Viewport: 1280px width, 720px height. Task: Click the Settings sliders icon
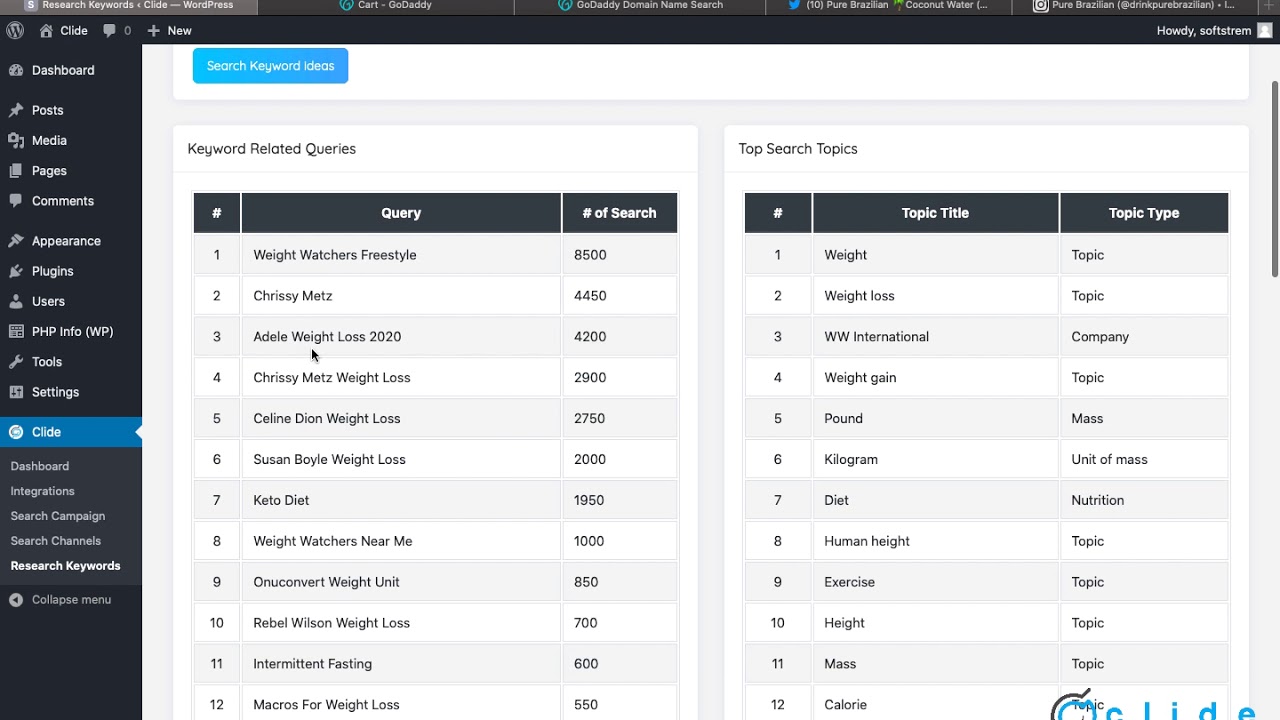pos(15,392)
